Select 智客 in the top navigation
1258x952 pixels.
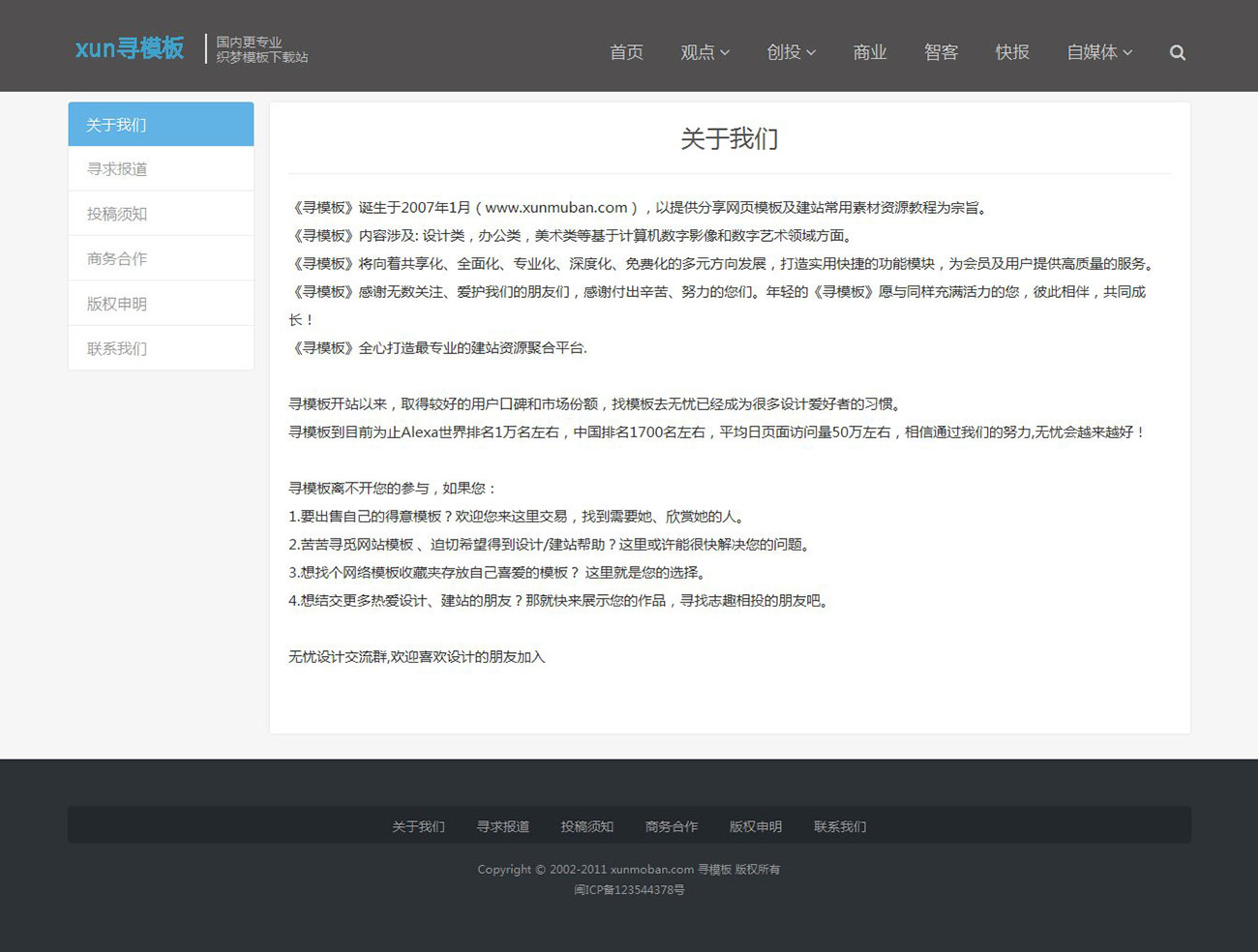click(941, 52)
